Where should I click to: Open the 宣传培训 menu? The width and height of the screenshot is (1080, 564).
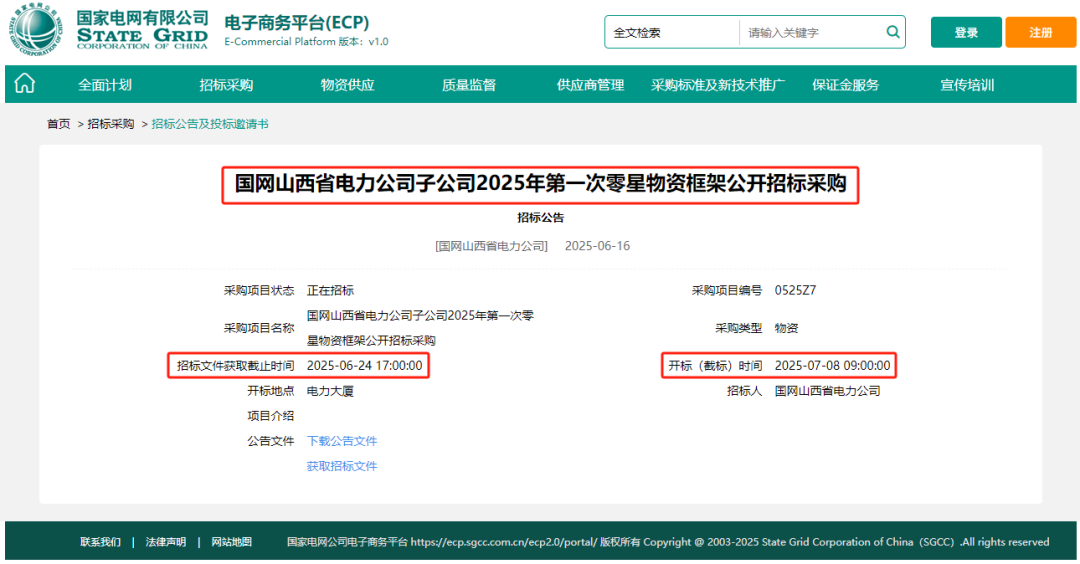967,85
